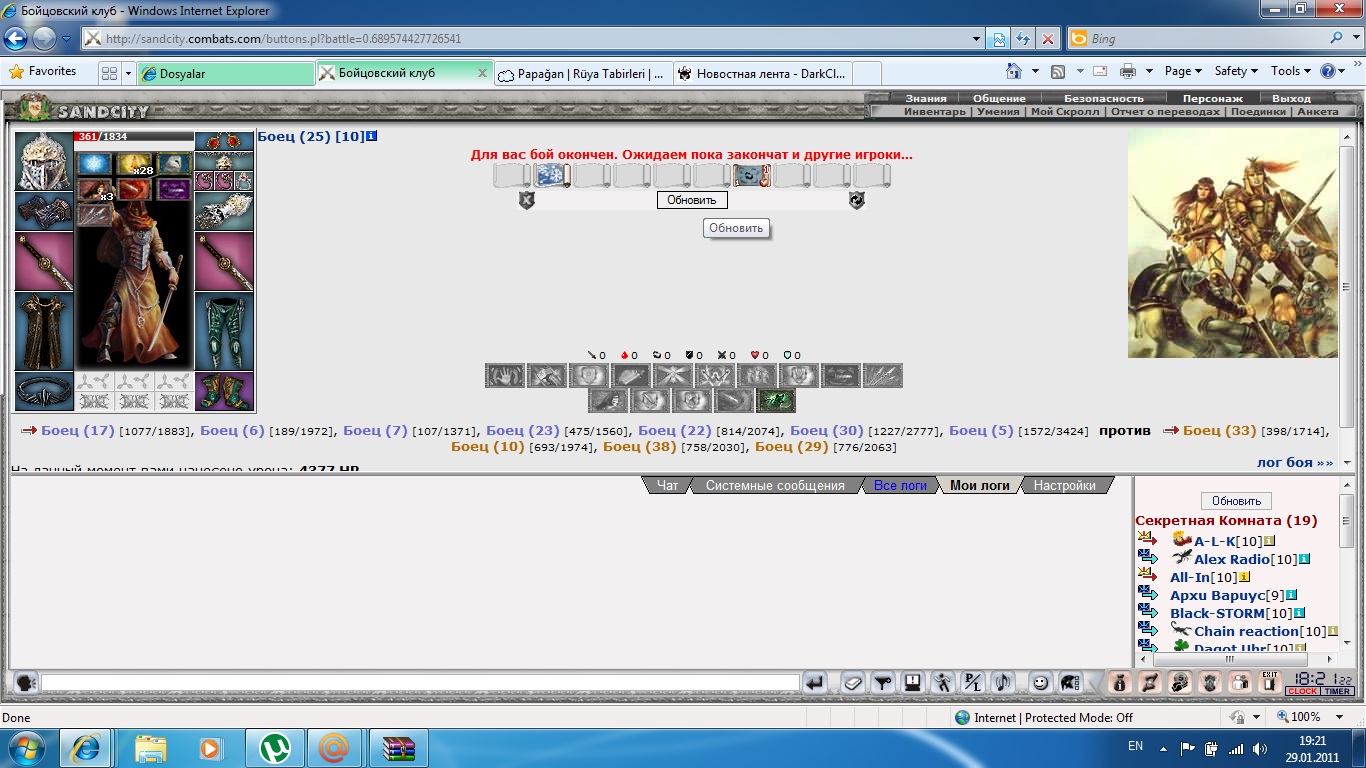This screenshot has height=768, width=1366.
Task: Click private message arrows icon for Black-STORM
Action: pos(1148,612)
